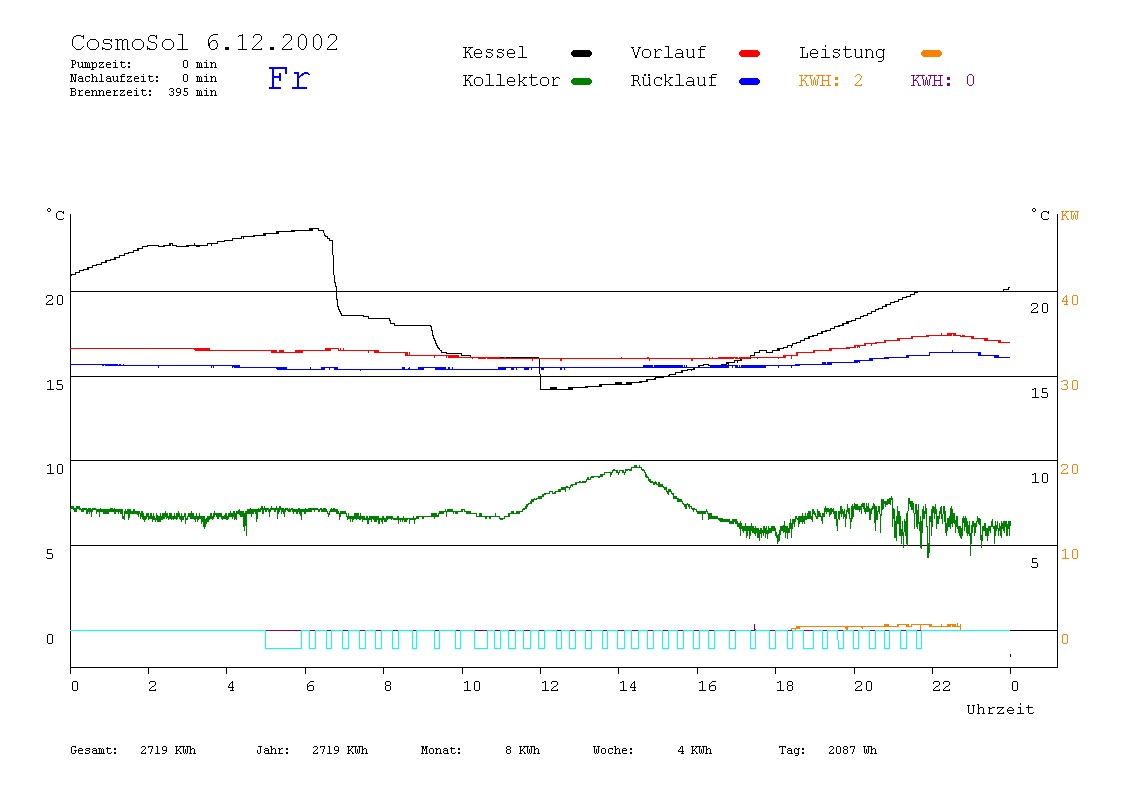1148x812 pixels.
Task: Select hour '8' on the time axis
Action: (388, 686)
